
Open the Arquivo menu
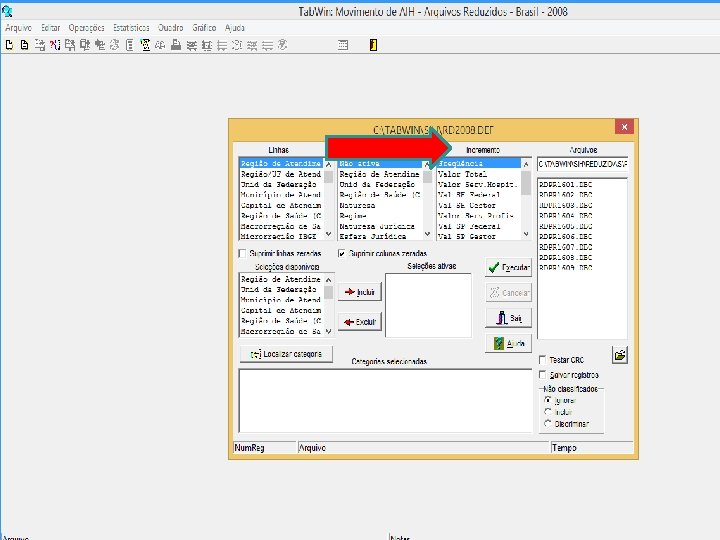pos(18,28)
